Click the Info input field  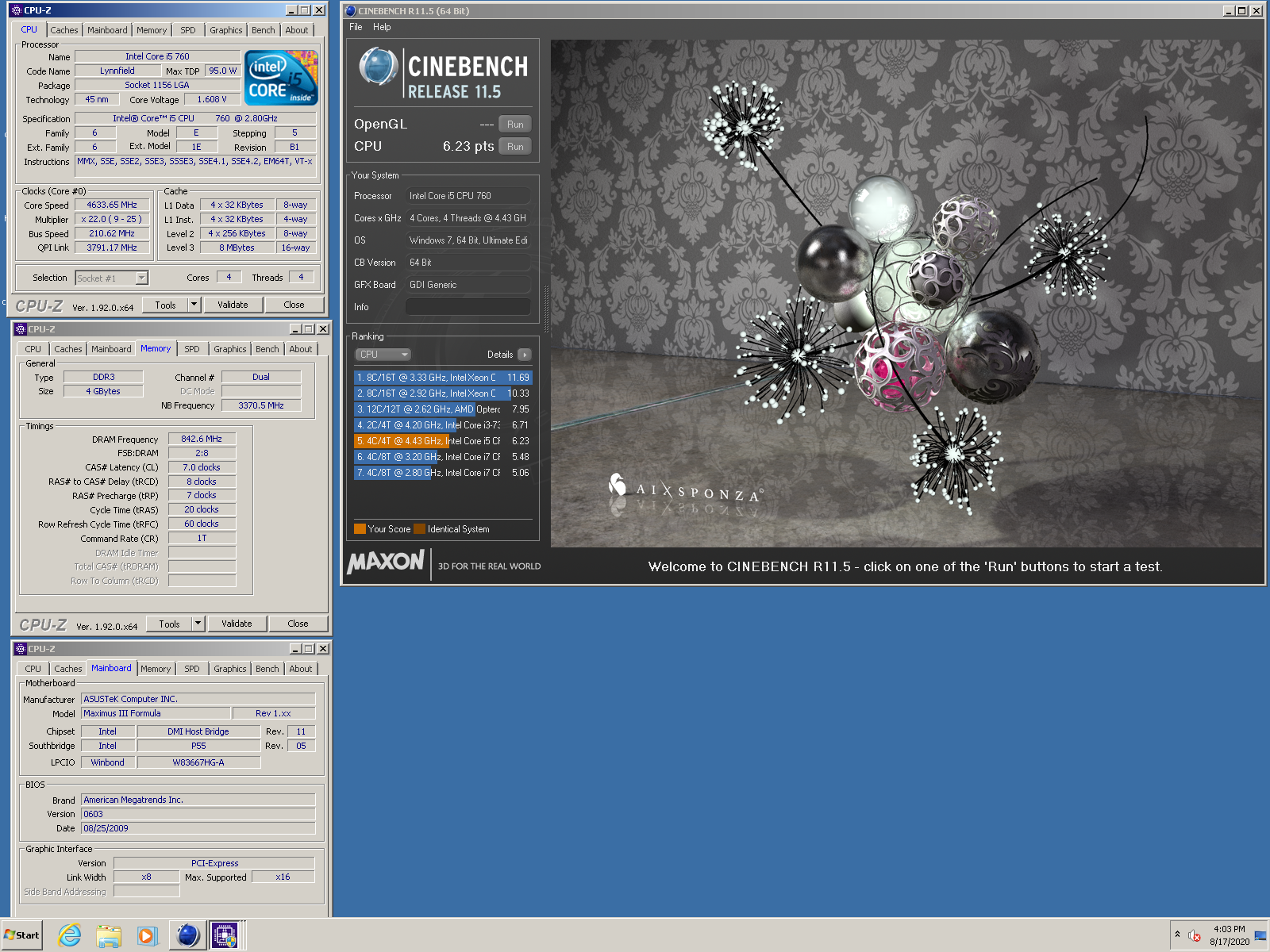pos(468,307)
